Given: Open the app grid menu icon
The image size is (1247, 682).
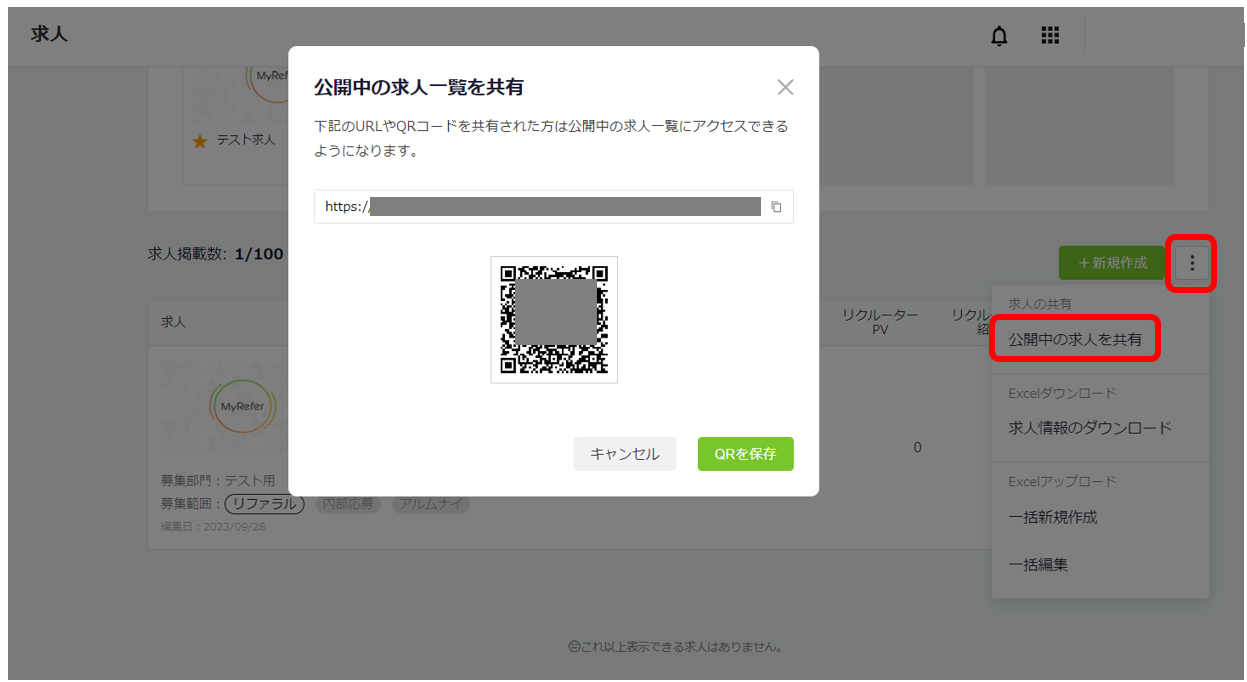Looking at the screenshot, I should (x=1049, y=35).
